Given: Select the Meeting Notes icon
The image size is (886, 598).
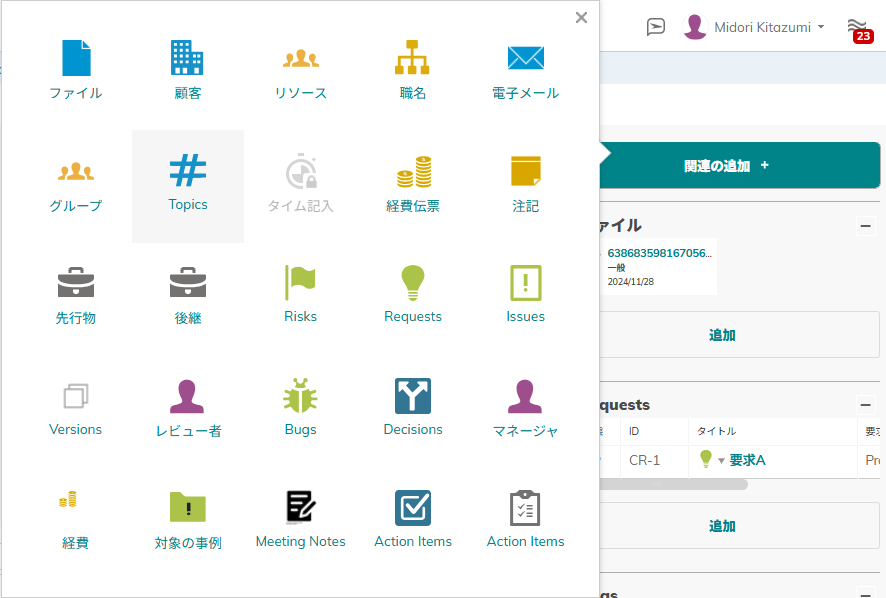Looking at the screenshot, I should (301, 507).
